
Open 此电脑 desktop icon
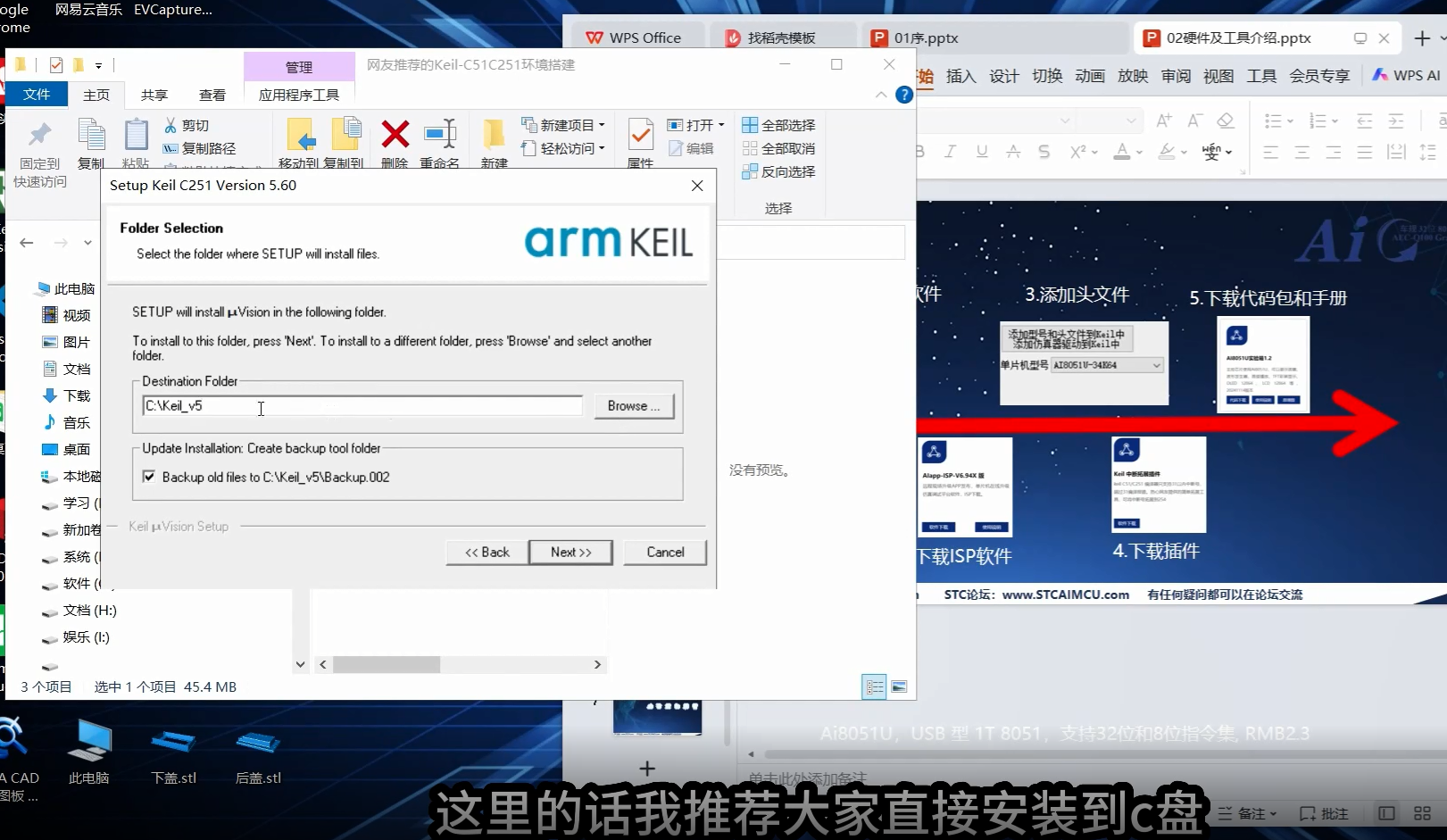coord(89,753)
